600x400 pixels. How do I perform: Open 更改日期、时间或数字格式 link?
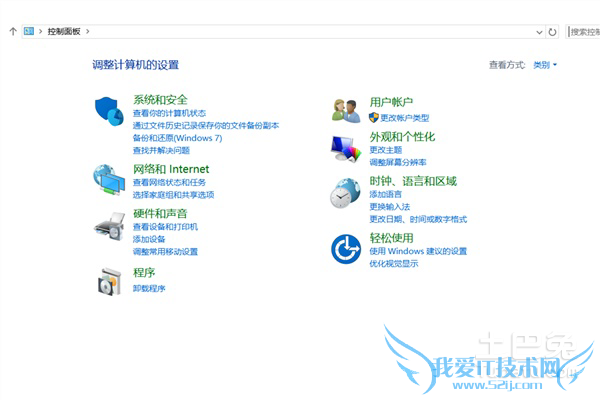418,219
